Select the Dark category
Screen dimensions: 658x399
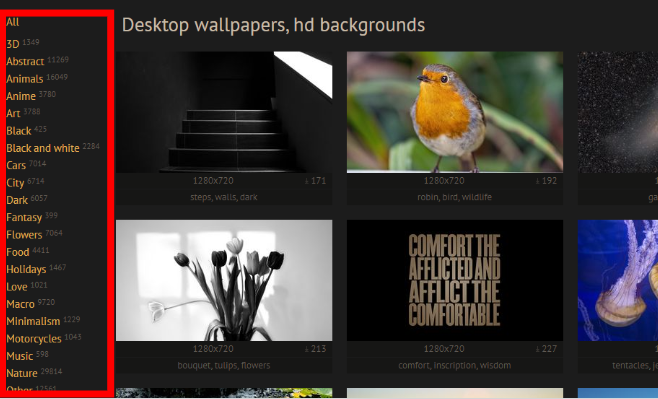click(x=17, y=200)
